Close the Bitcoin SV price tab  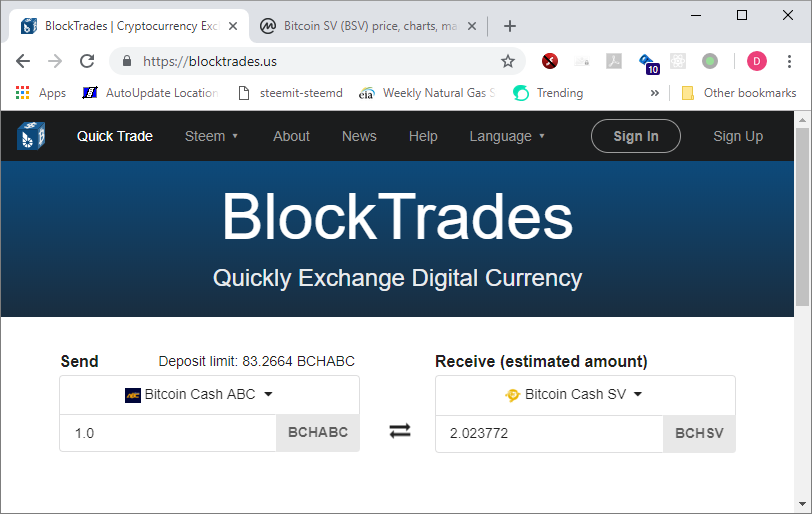472,26
